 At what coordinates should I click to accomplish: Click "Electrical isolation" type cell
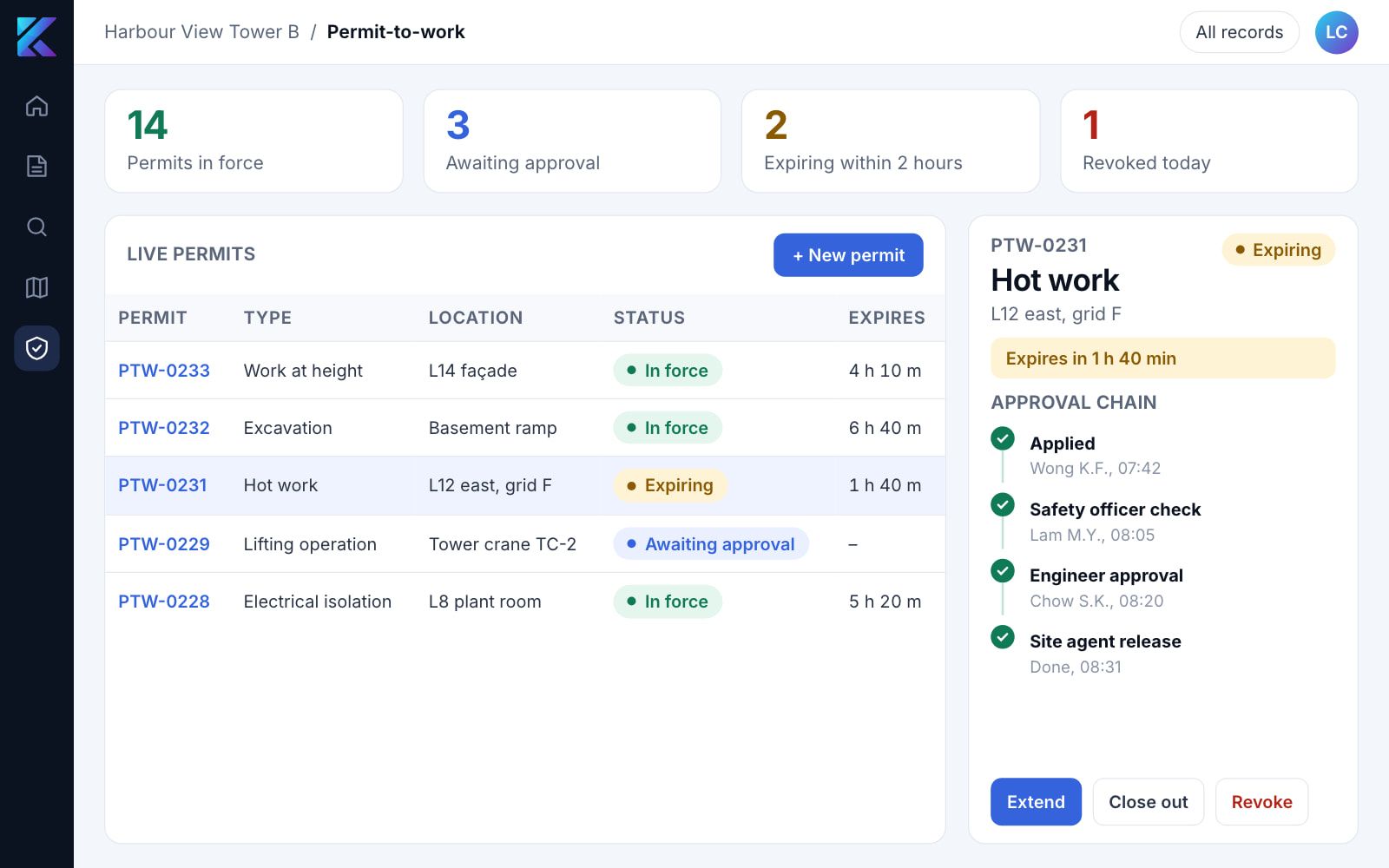coord(317,602)
